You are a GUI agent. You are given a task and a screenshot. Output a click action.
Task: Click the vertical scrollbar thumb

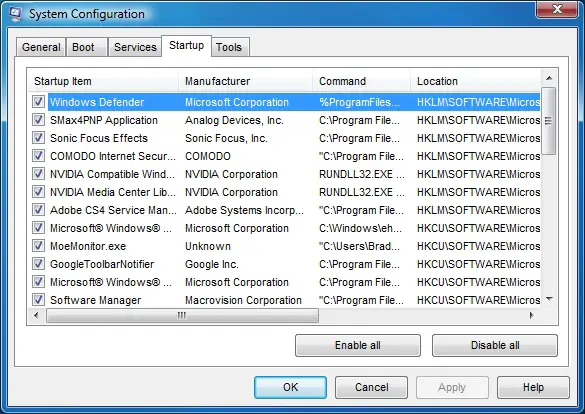[549, 120]
